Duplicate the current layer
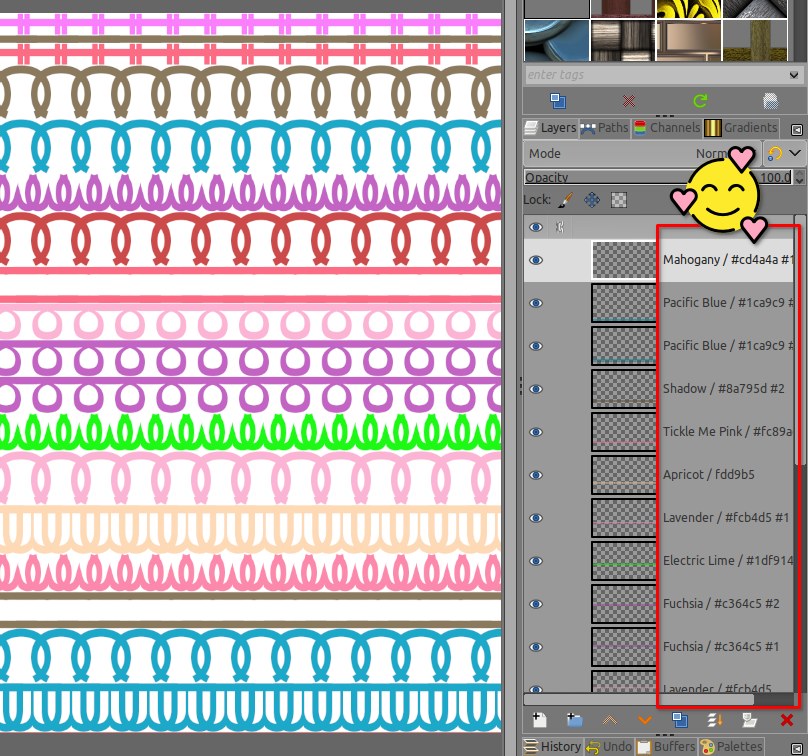The width and height of the screenshot is (808, 756). click(680, 720)
